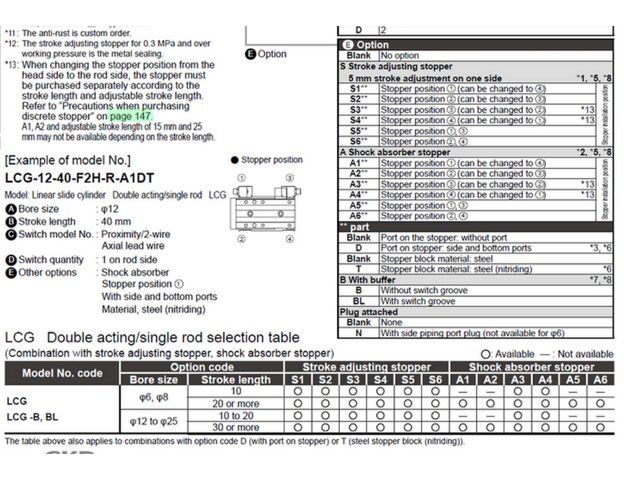Select the "30 or more" stroke length cell
Image resolution: width=640 pixels, height=480 pixels.
pyautogui.click(x=236, y=427)
